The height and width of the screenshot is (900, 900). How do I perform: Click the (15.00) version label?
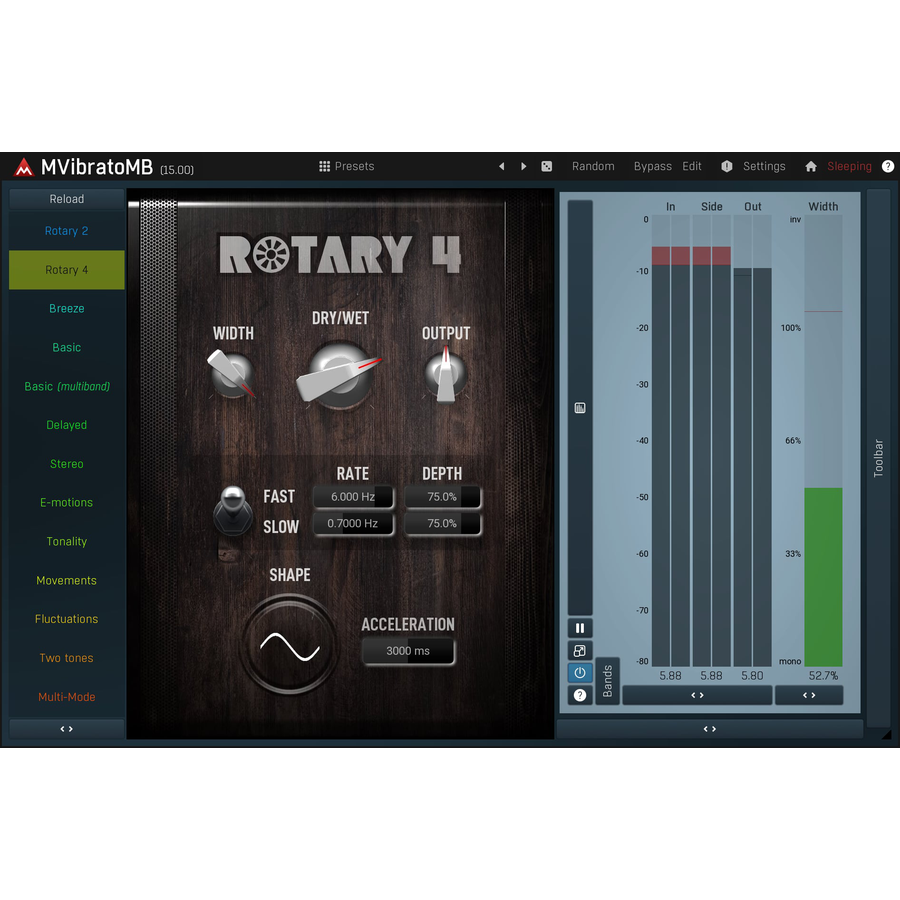[x=177, y=170]
